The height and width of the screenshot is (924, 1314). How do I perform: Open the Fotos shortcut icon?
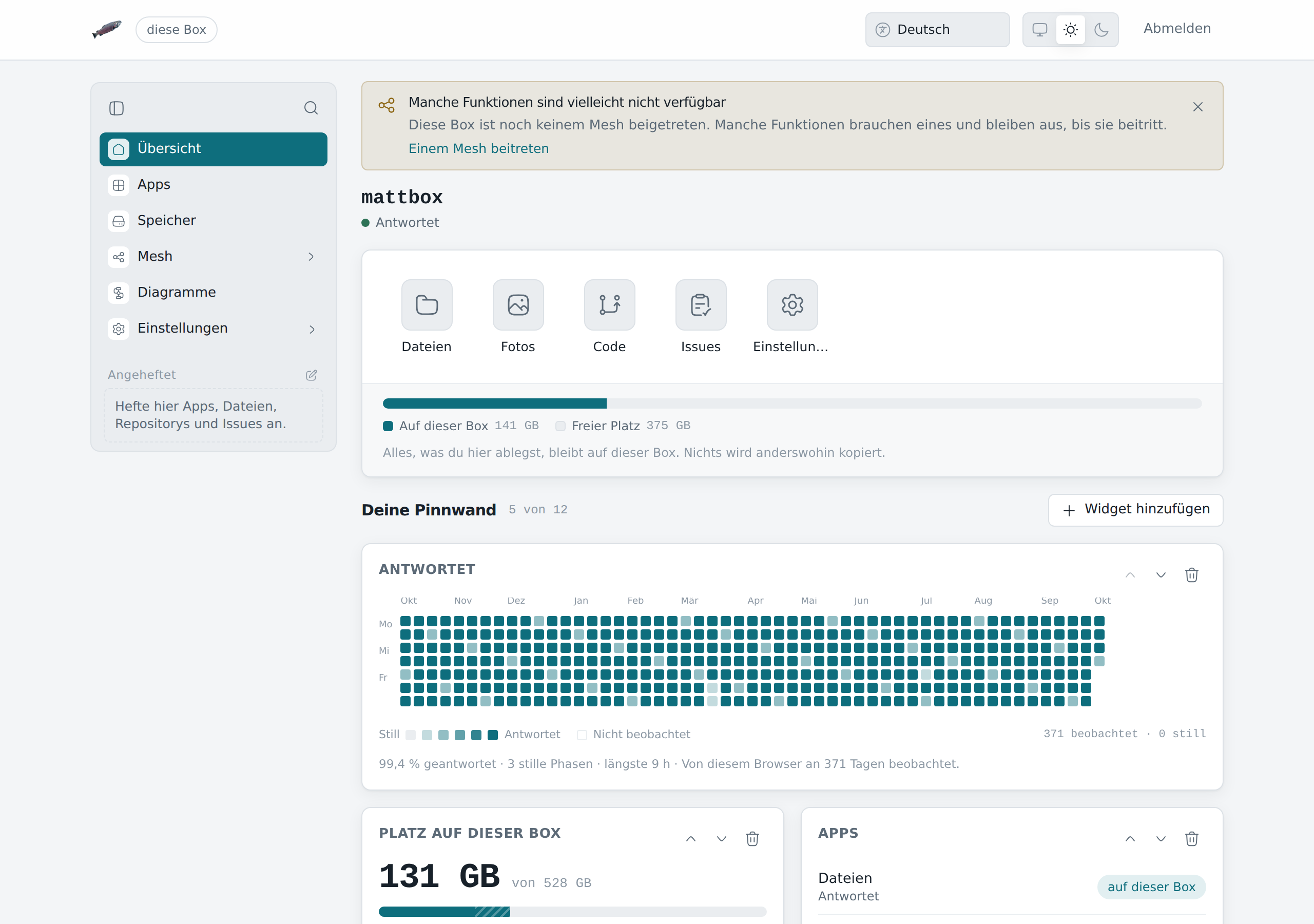tap(518, 305)
